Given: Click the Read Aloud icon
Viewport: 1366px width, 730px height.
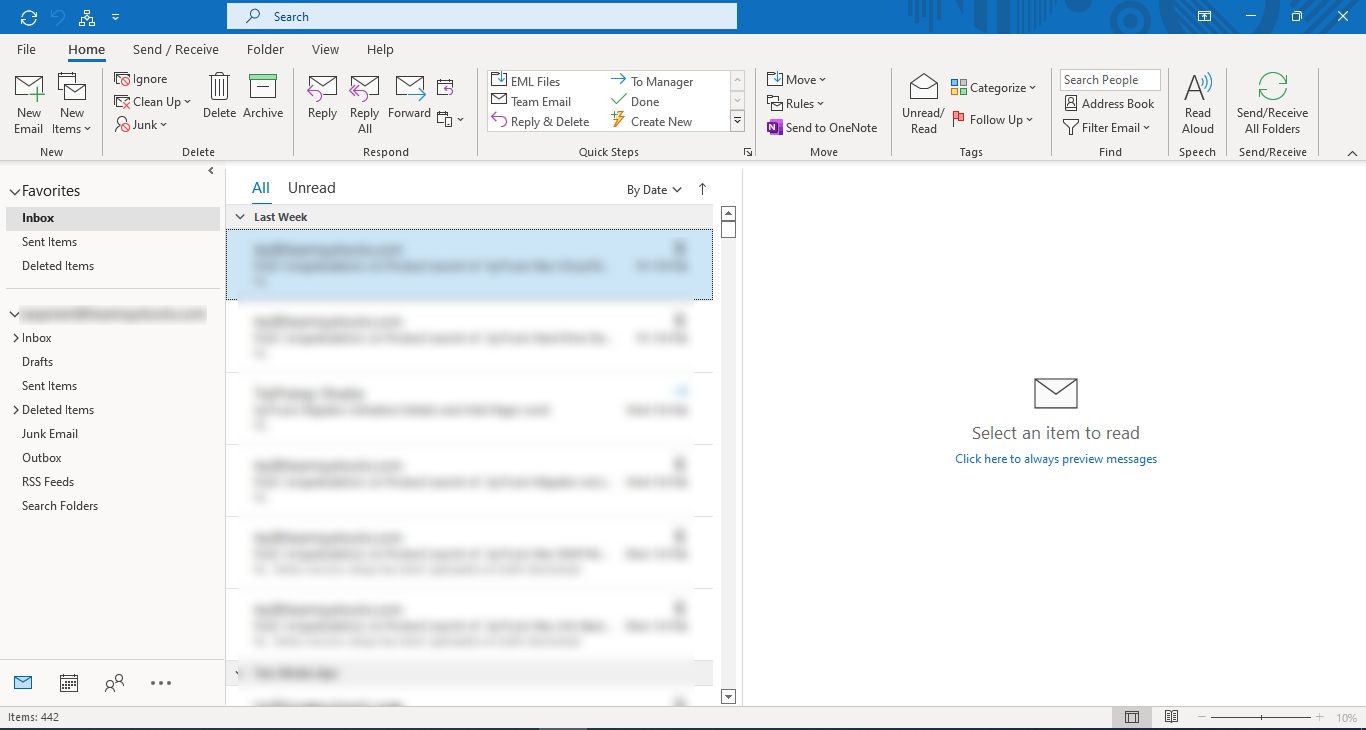Looking at the screenshot, I should (x=1198, y=87).
